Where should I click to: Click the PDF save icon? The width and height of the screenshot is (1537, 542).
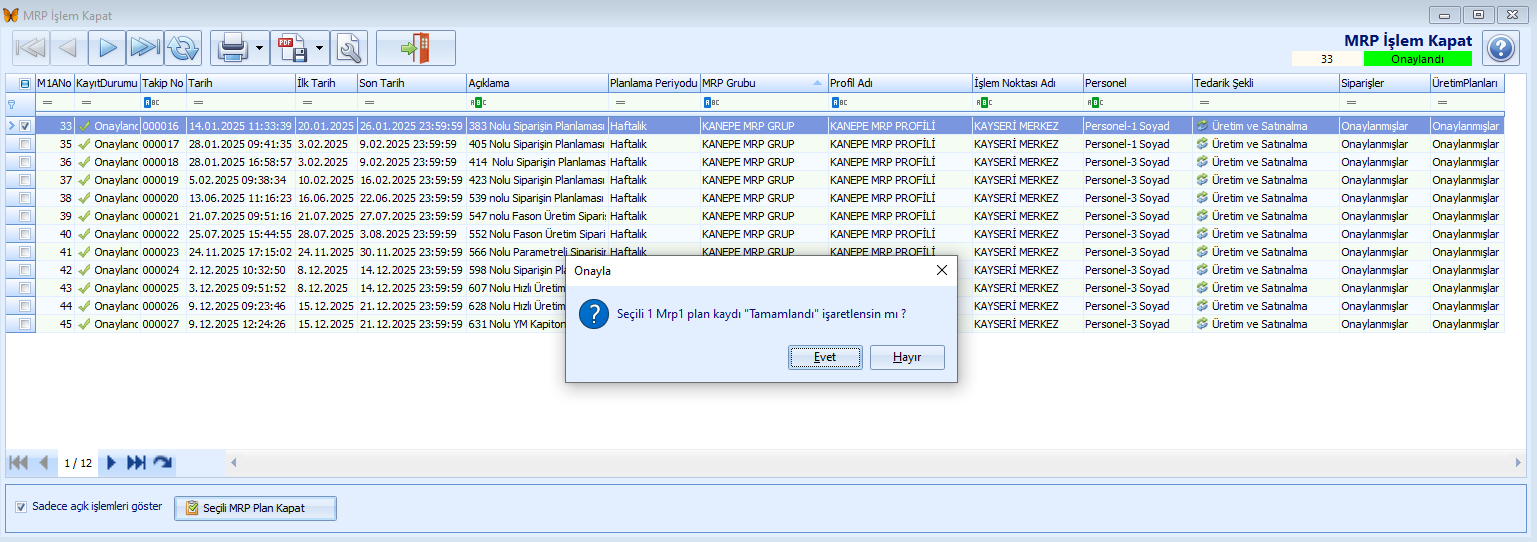pyautogui.click(x=292, y=47)
